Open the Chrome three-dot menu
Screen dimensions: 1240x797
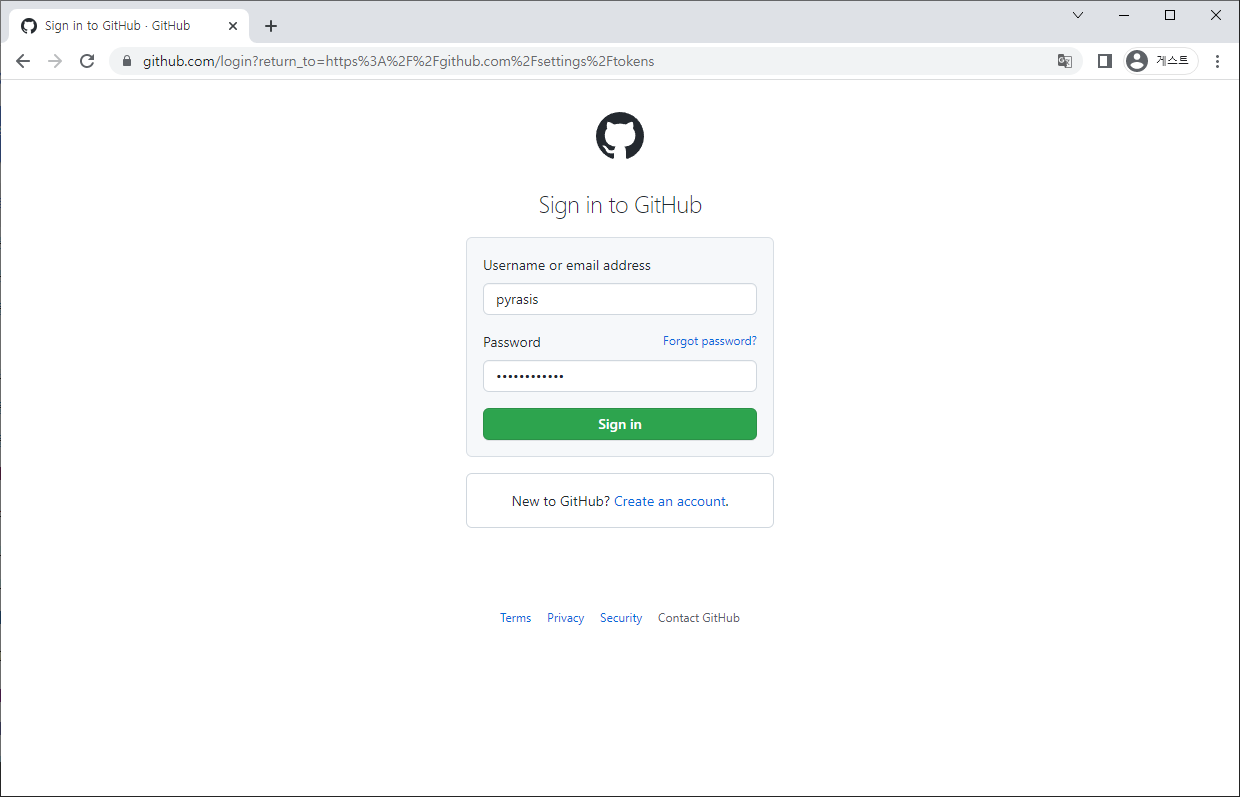point(1217,61)
